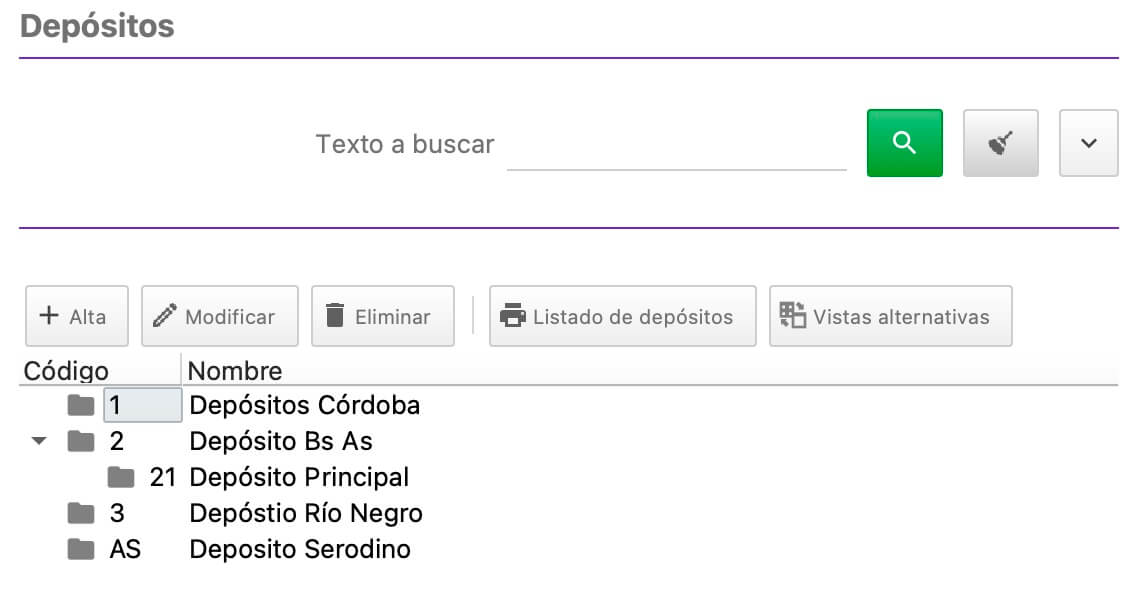Image resolution: width=1142 pixels, height=592 pixels.
Task: Click the green search magnifier button
Action: coord(905,143)
